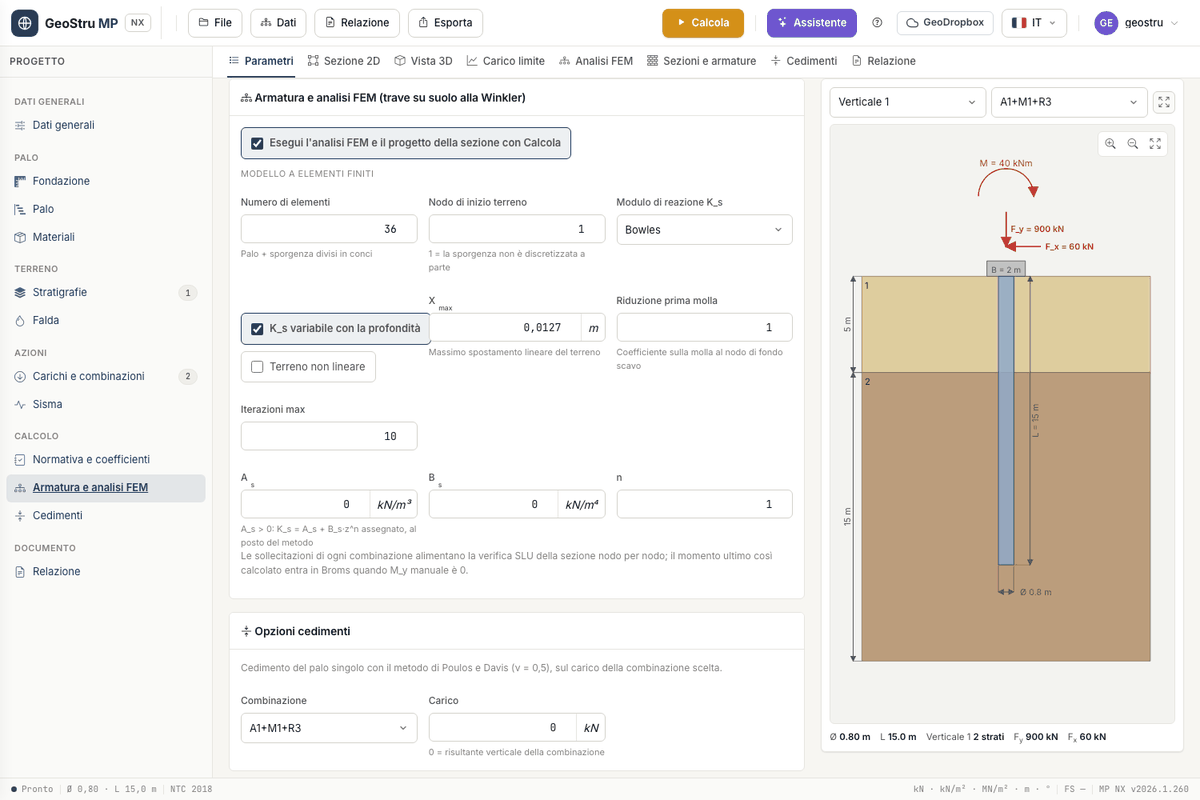1200x800 pixels.
Task: Open the Palo sidebar item
Action: pyautogui.click(x=106, y=209)
